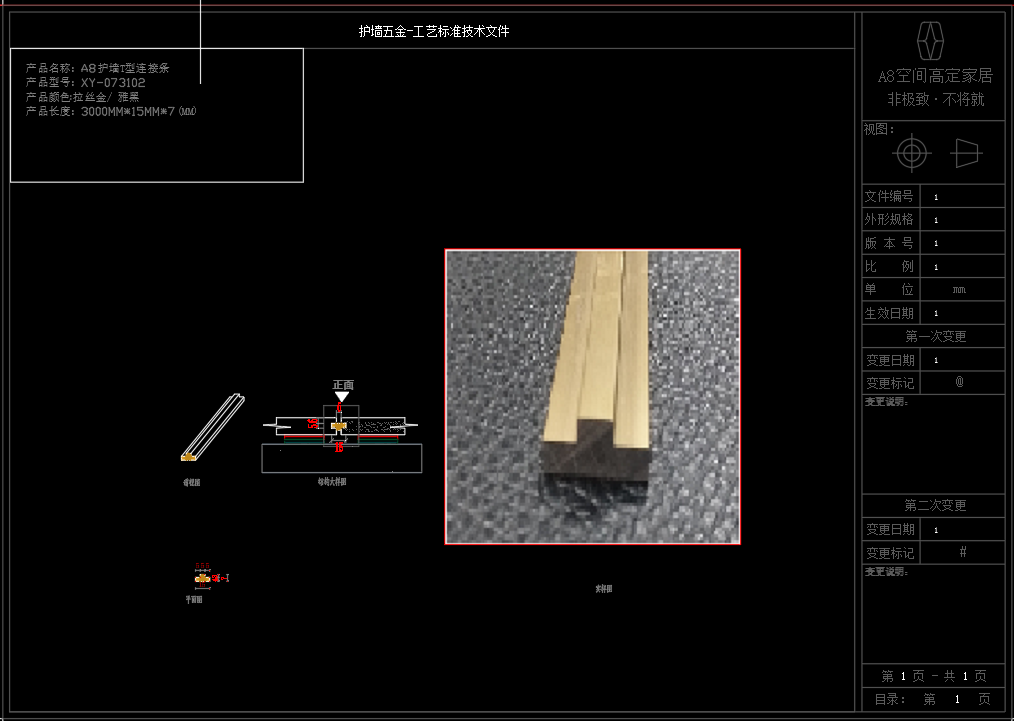Click the 版本号 value cell
The width and height of the screenshot is (1014, 721).
(960, 243)
